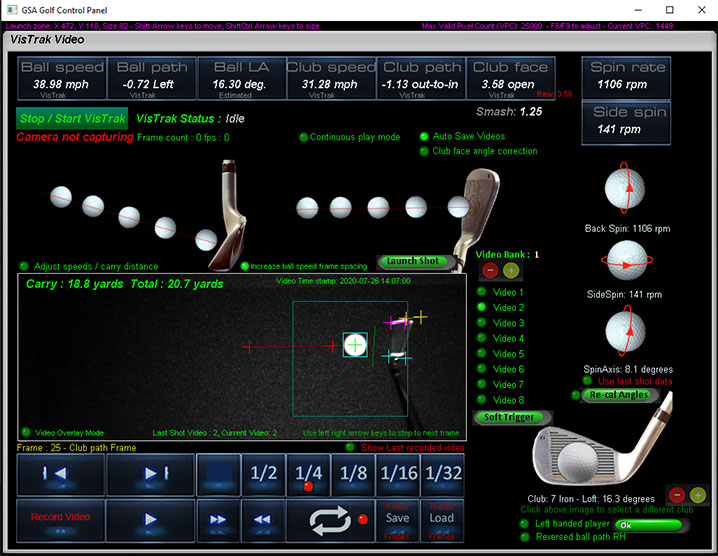Click the Club speed readout panel
This screenshot has width=718, height=556.
331,78
